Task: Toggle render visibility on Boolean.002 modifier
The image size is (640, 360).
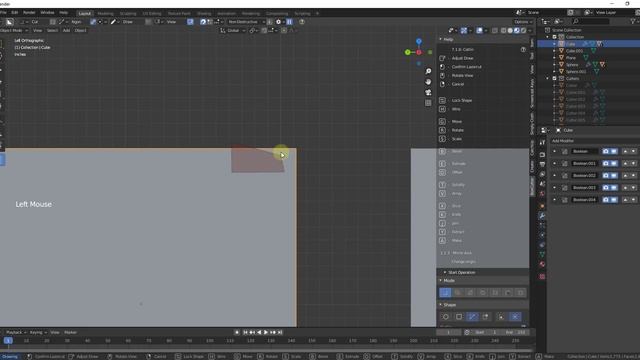Action: click(x=606, y=176)
